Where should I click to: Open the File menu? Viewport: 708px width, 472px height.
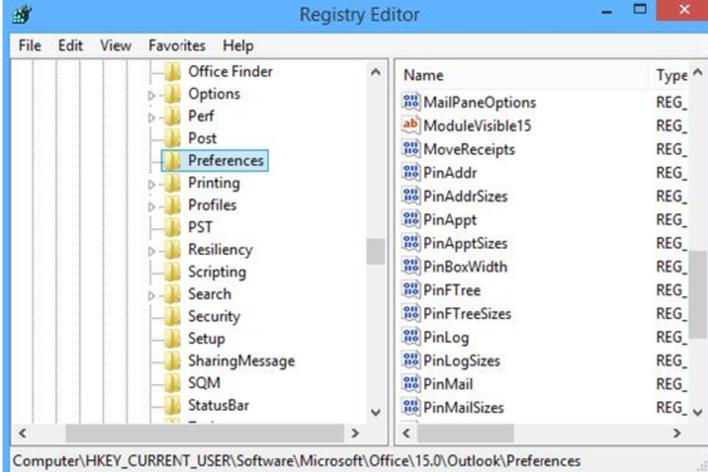30,46
